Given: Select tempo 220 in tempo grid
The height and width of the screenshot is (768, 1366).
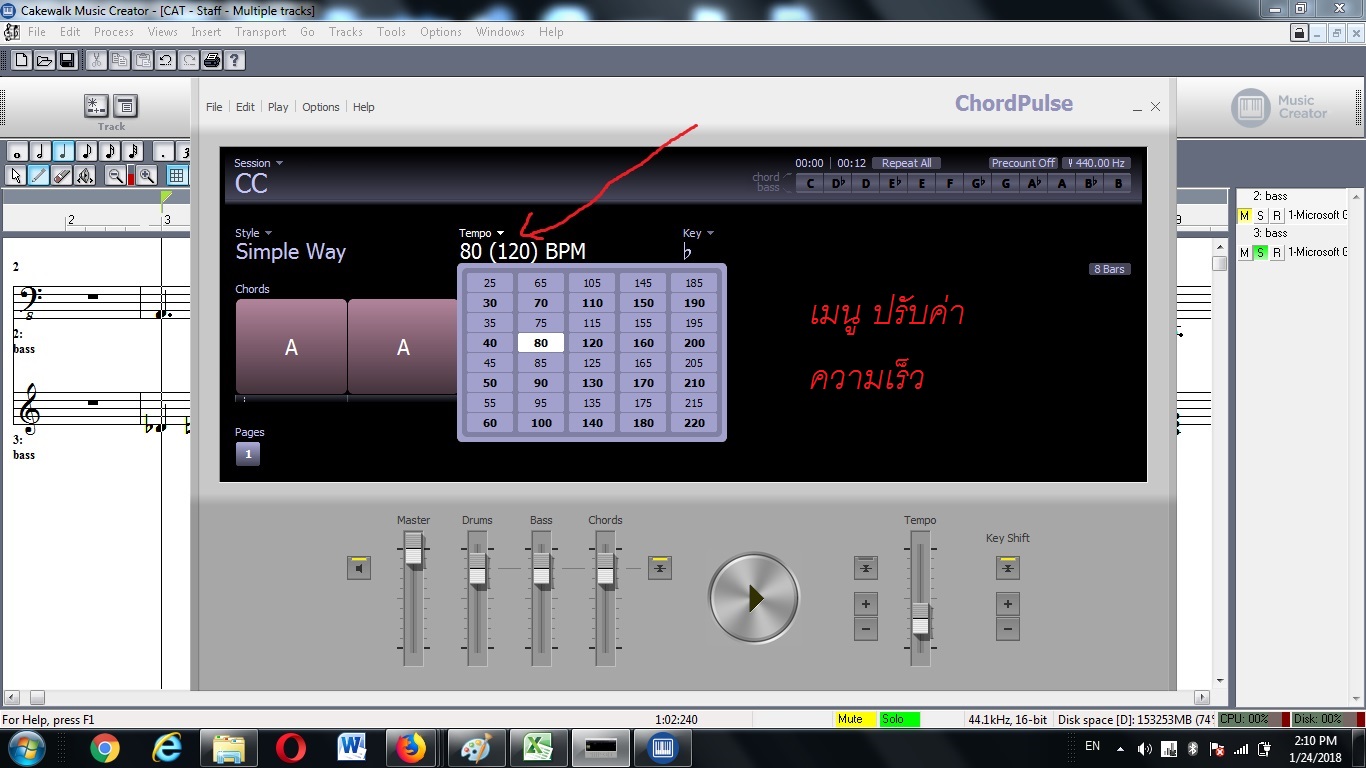Looking at the screenshot, I should point(694,423).
